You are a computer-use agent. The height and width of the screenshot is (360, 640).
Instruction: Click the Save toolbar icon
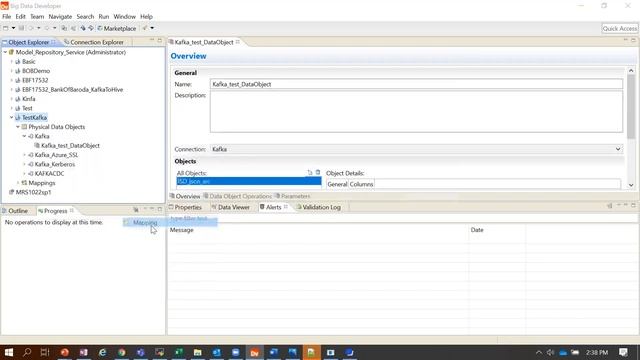(21, 28)
